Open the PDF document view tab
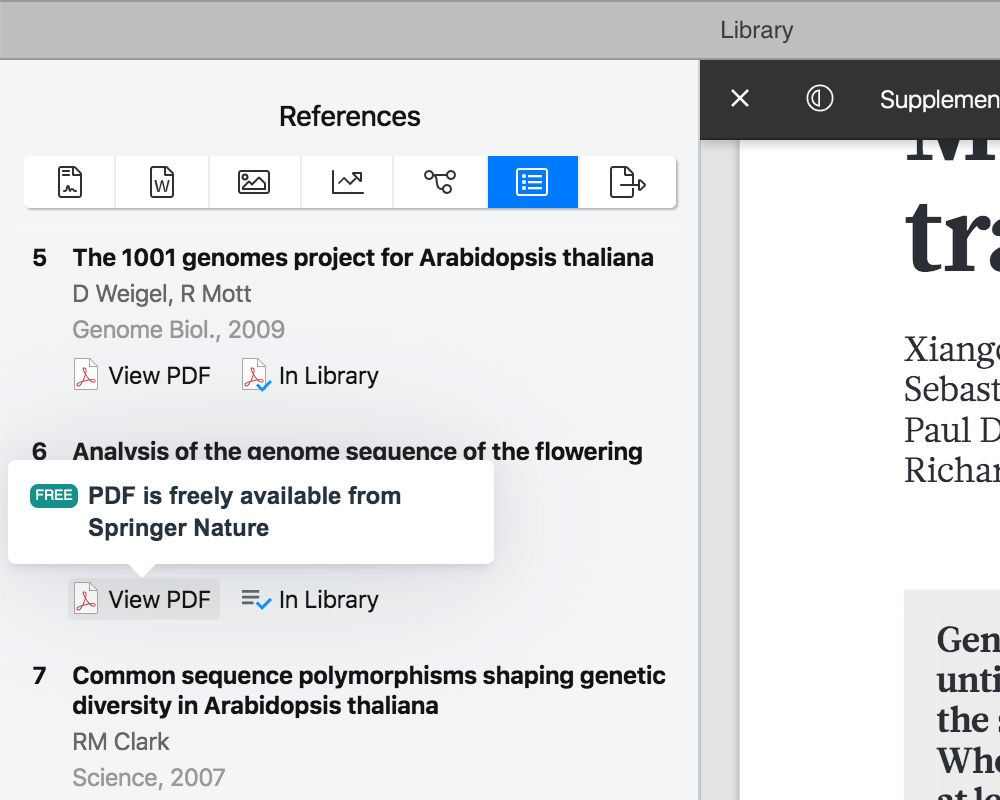 click(x=70, y=182)
